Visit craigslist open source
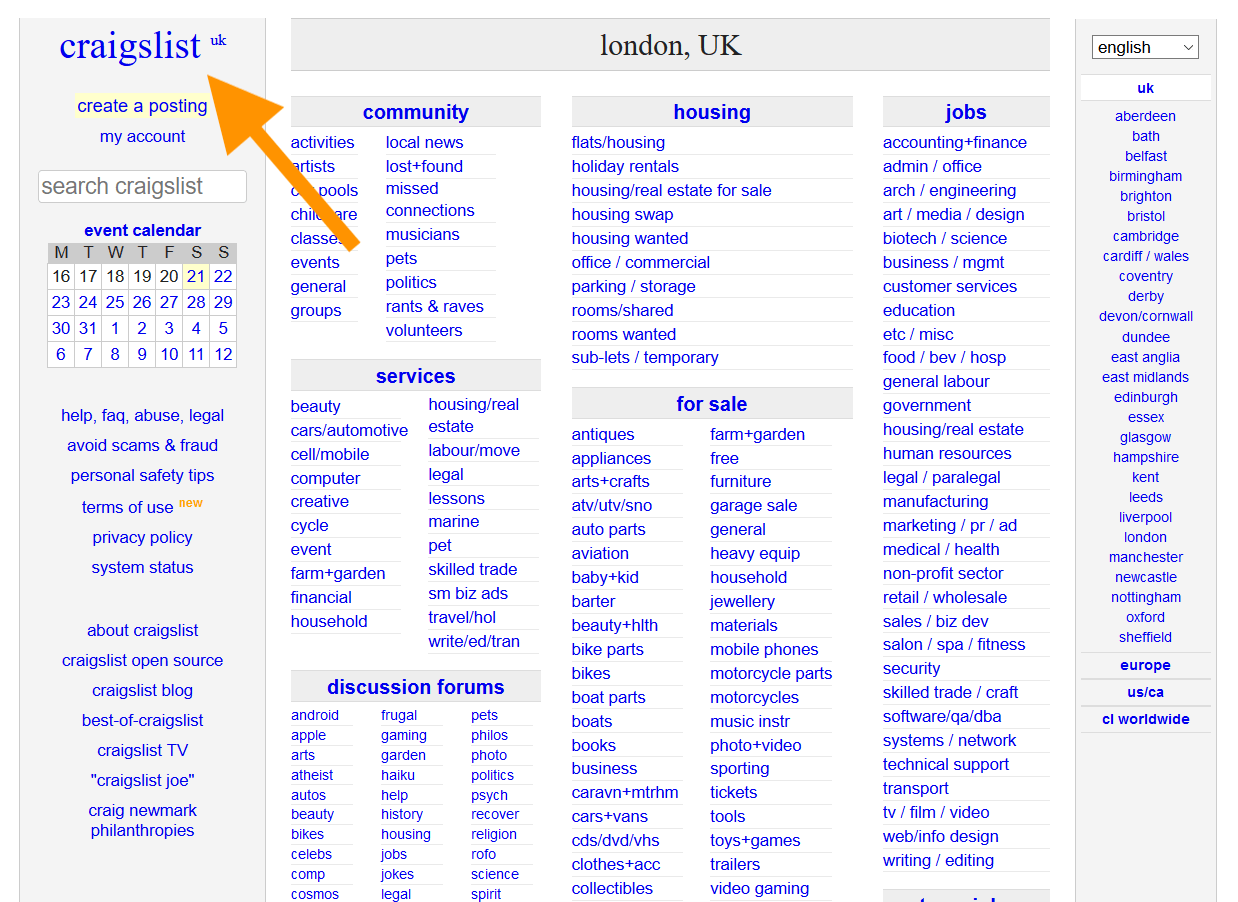Image resolution: width=1238 pixels, height=902 pixels. (142, 660)
